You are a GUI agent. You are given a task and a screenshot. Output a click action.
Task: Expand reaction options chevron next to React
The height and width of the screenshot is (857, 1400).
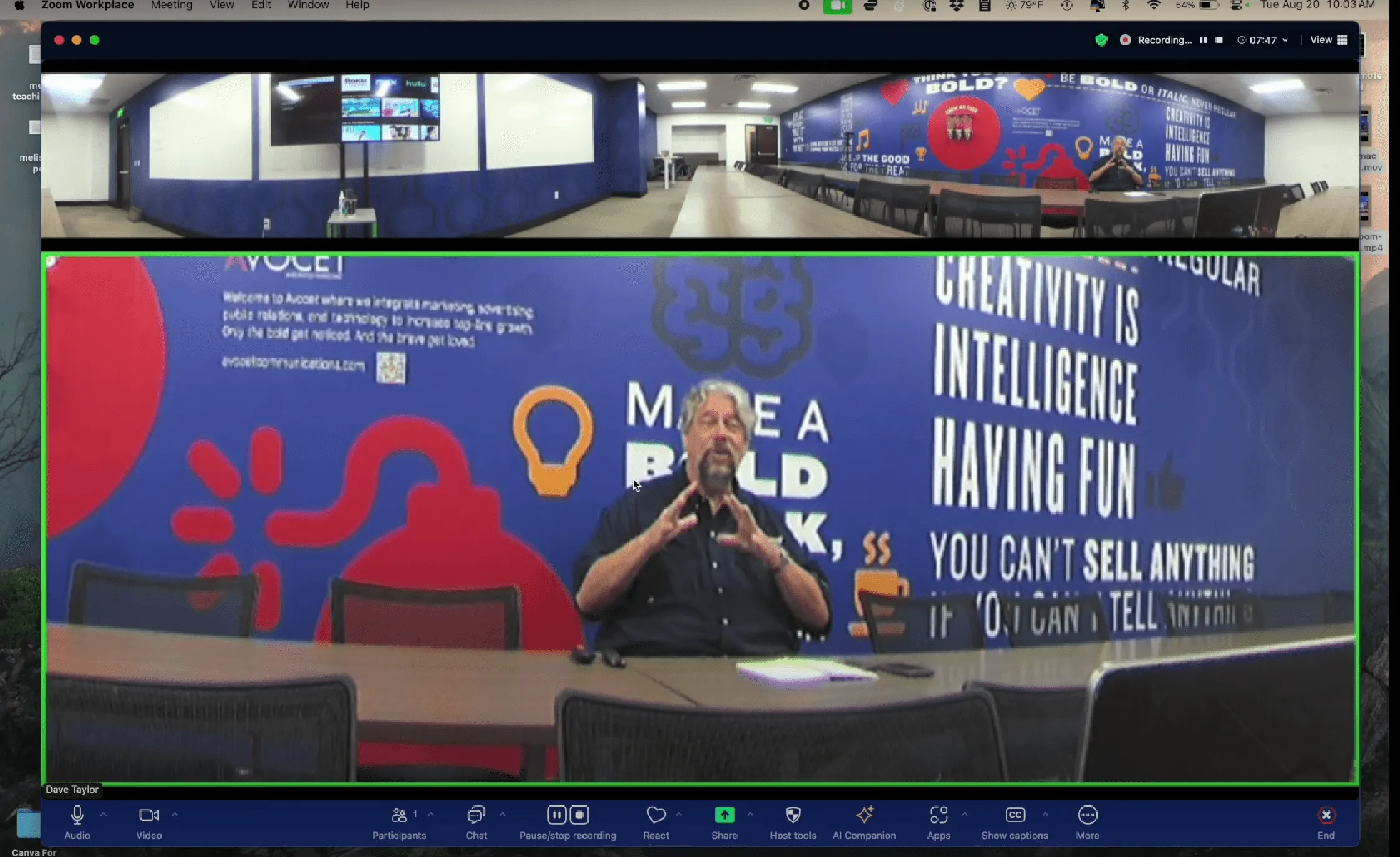pyautogui.click(x=678, y=814)
